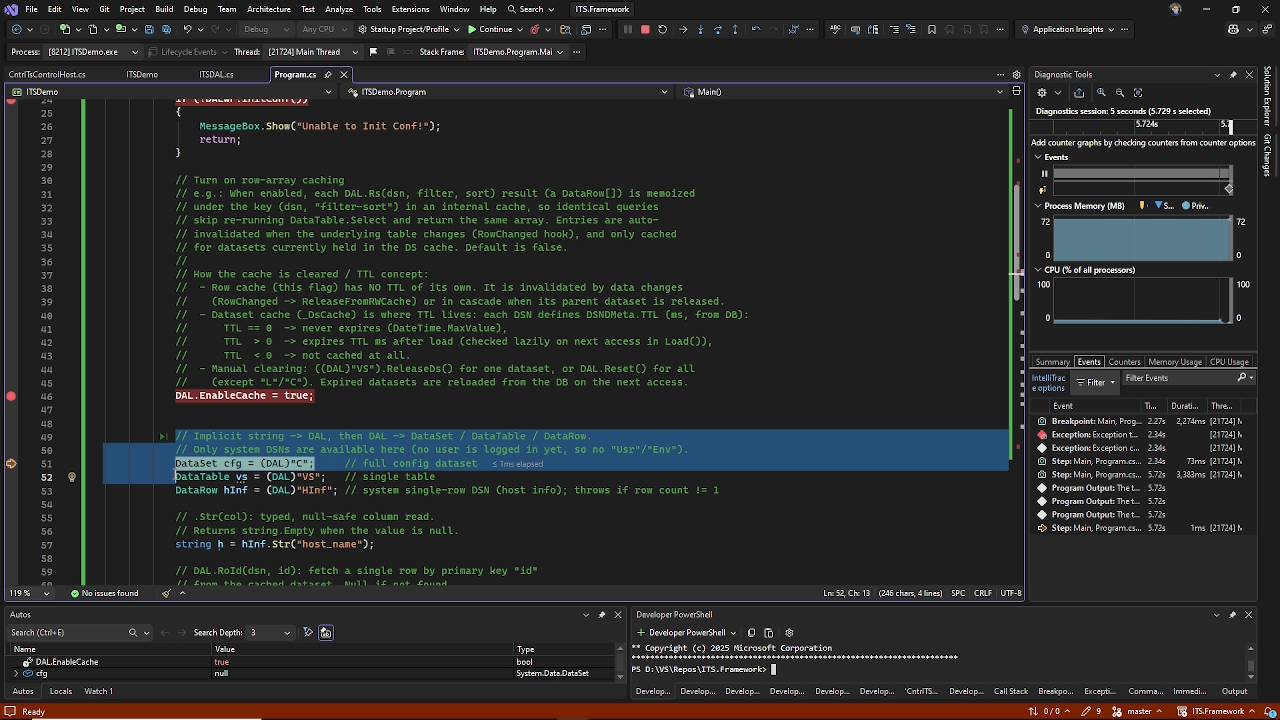Toggle auto-hide pin on Developer PowerShell panel

tap(1233, 615)
